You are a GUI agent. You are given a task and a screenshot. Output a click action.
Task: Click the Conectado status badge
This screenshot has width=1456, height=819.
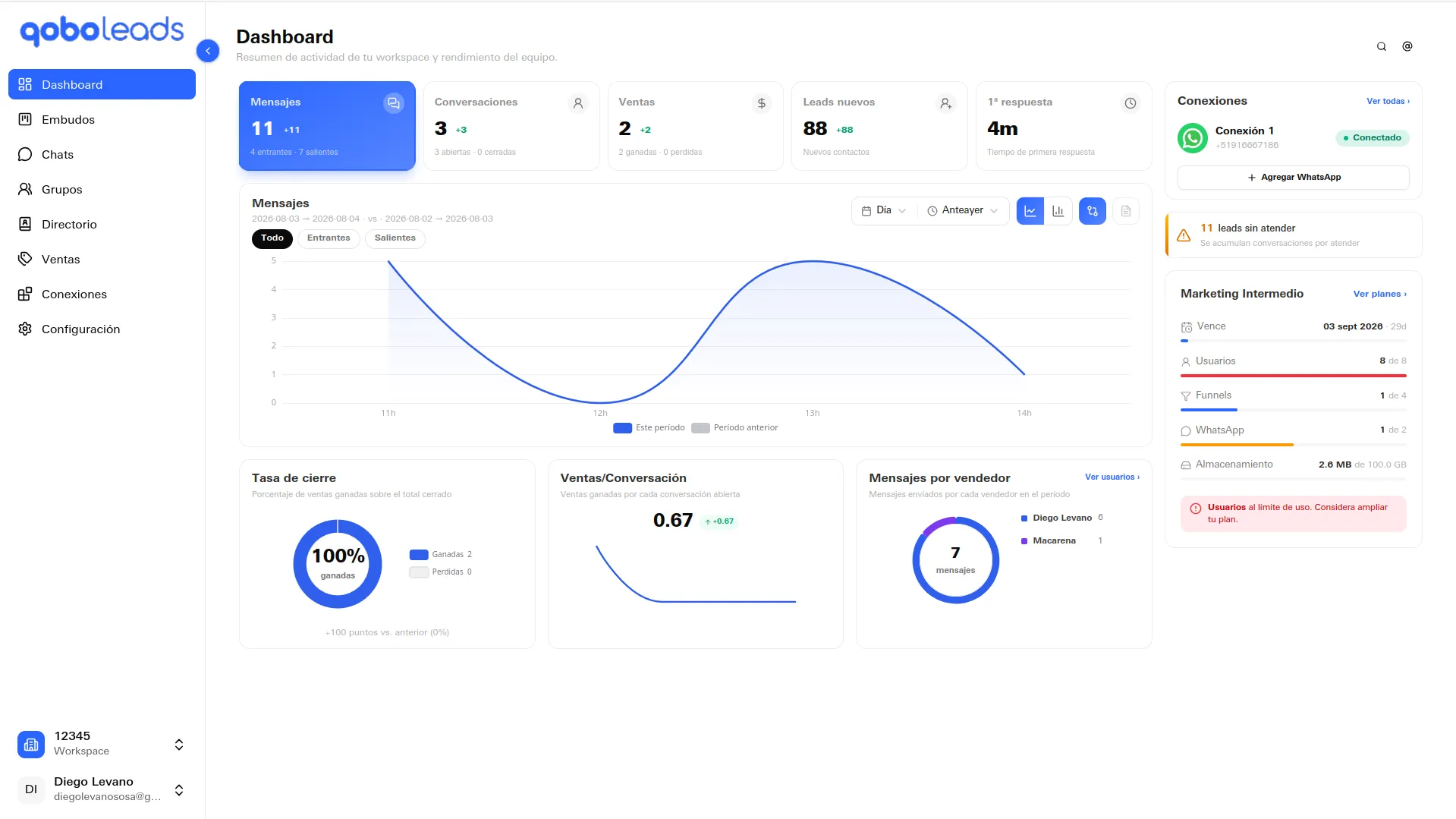point(1373,138)
